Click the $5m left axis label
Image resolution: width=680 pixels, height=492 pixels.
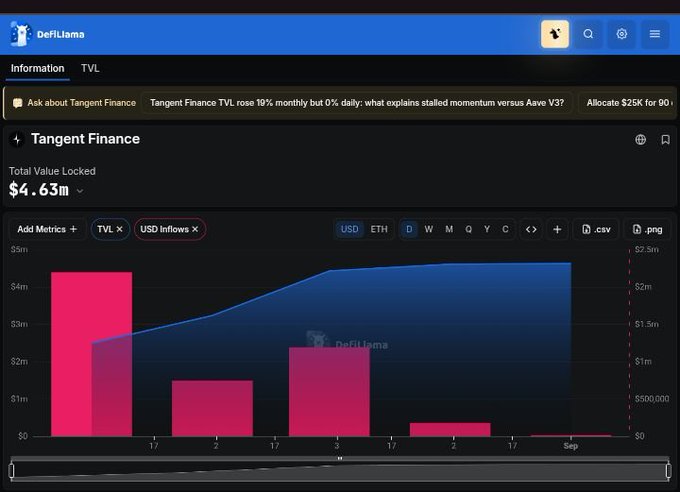19,249
